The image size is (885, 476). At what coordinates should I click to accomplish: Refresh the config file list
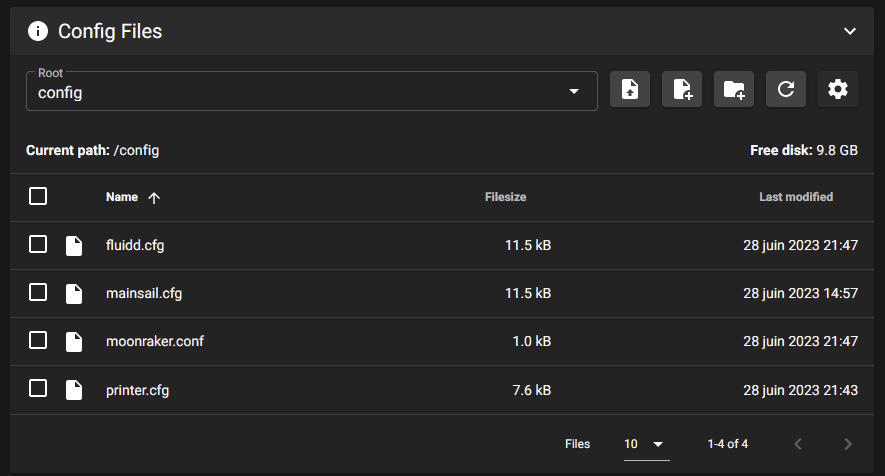(786, 90)
